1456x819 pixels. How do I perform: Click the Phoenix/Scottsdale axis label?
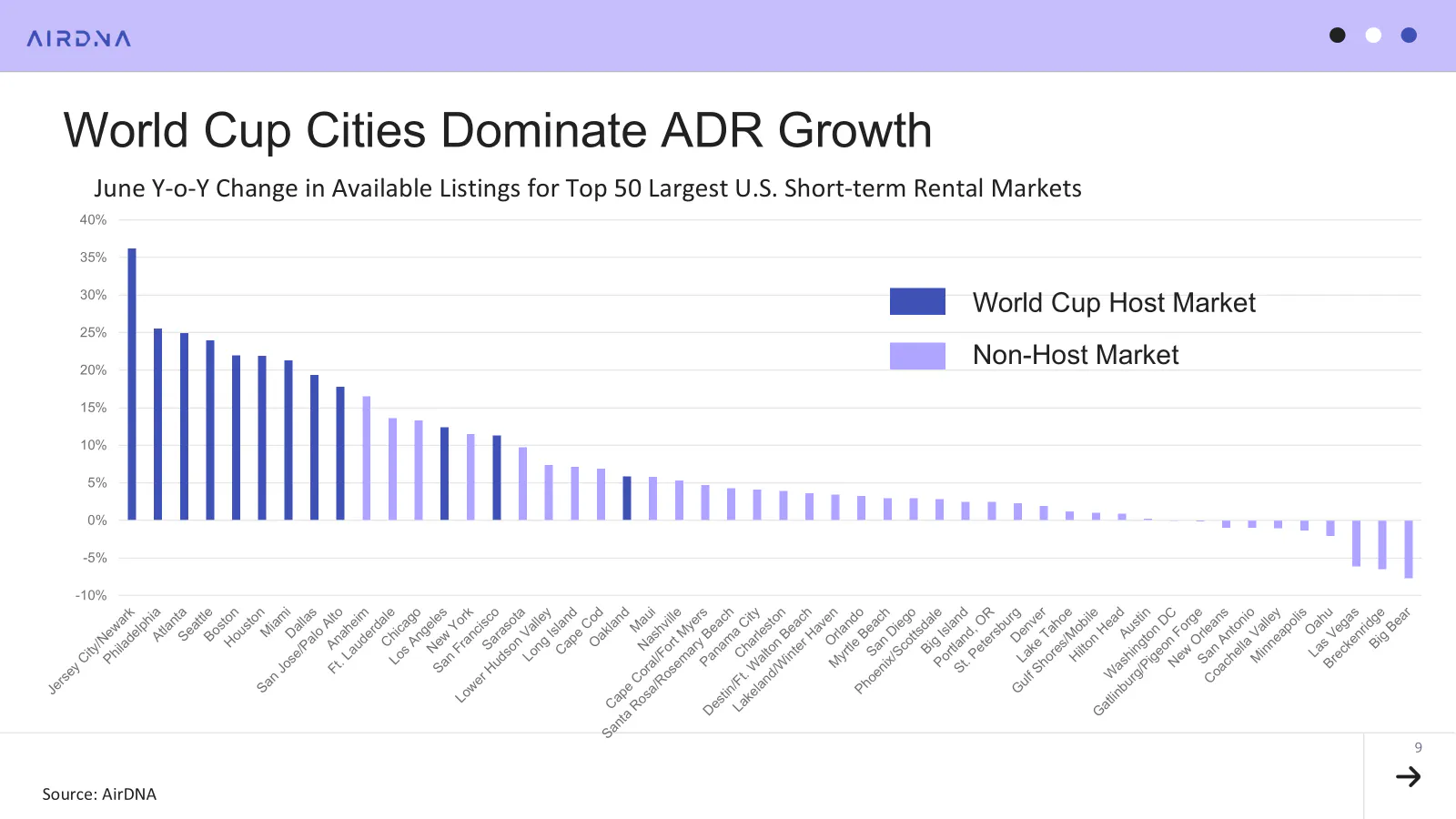(x=898, y=651)
